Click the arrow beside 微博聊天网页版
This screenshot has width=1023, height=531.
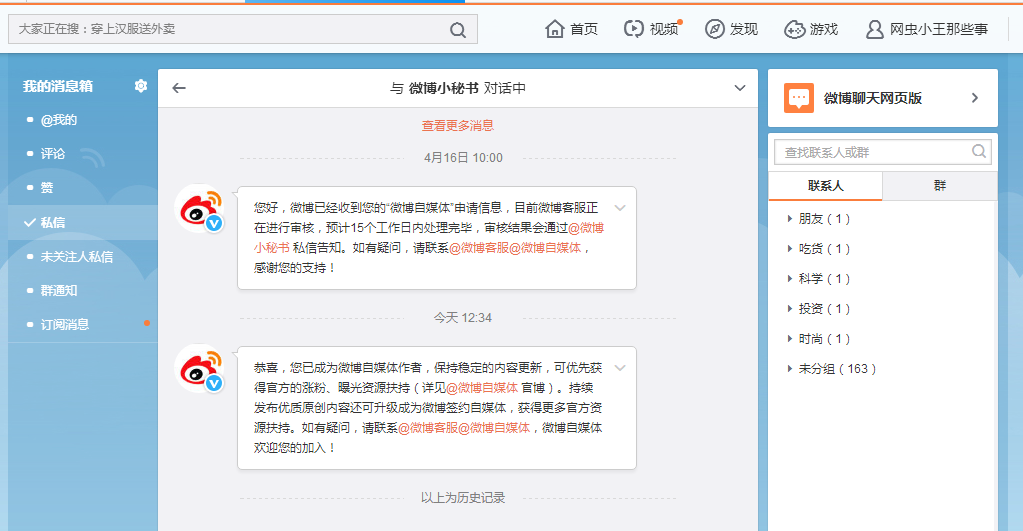point(975,98)
